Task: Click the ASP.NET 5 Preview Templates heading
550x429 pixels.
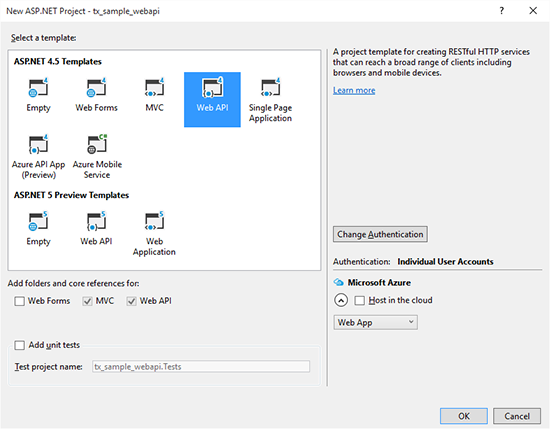Action: [72, 195]
